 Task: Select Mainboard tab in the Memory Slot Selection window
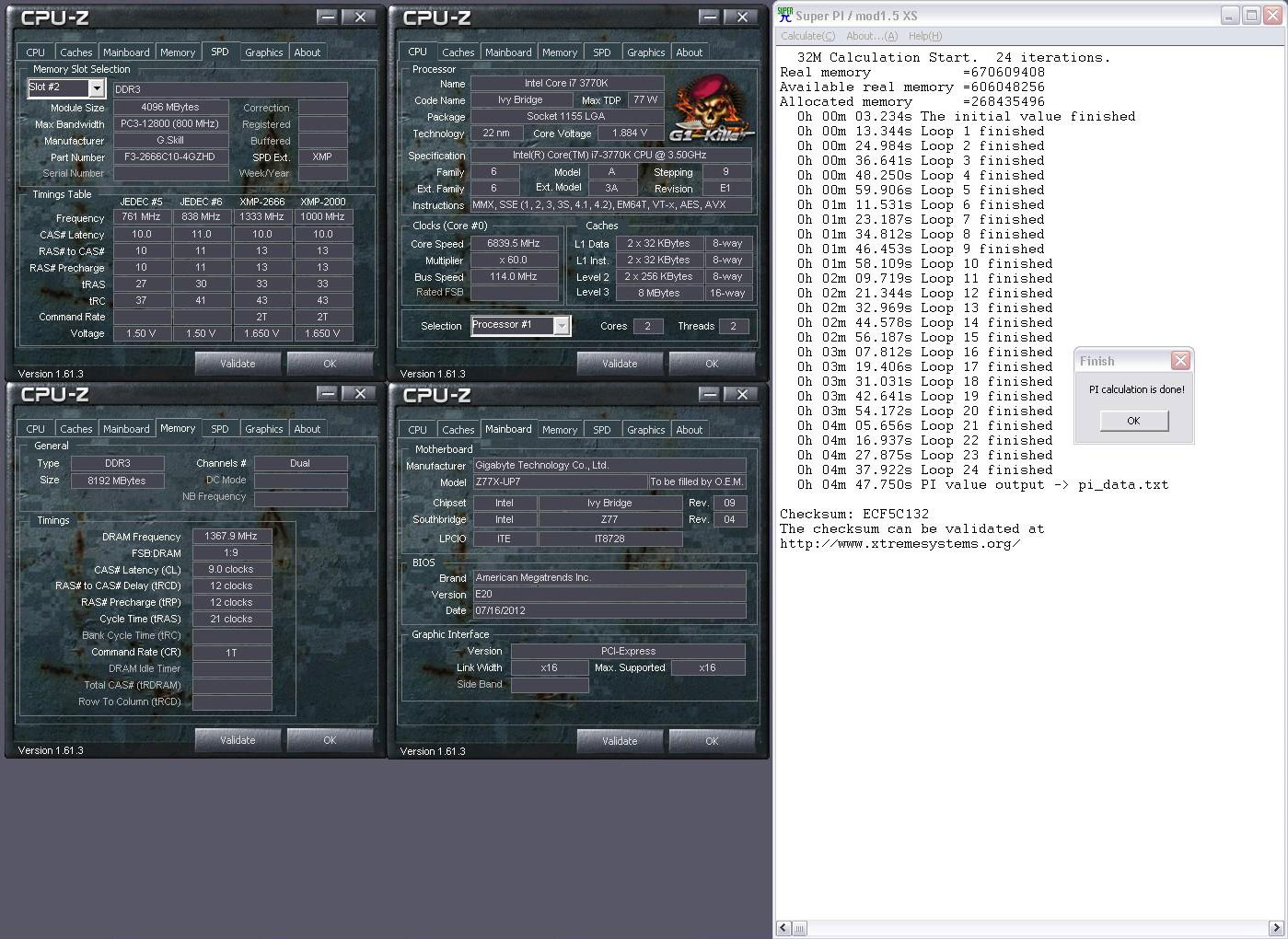coord(126,52)
